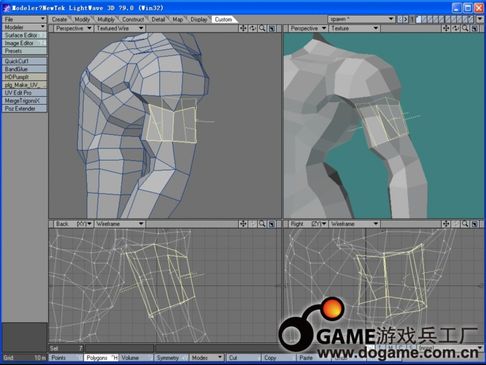The width and height of the screenshot is (486, 365).
Task: Click pan icon in the Right viewport
Action: pyautogui.click(x=446, y=224)
